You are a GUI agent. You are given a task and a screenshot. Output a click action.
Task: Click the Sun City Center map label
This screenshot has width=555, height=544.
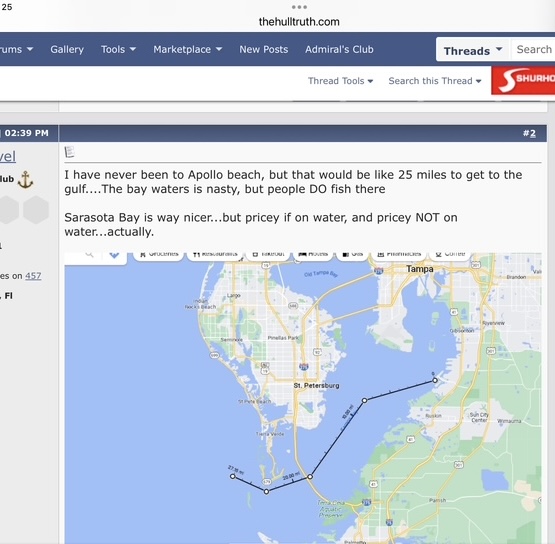[x=479, y=417]
